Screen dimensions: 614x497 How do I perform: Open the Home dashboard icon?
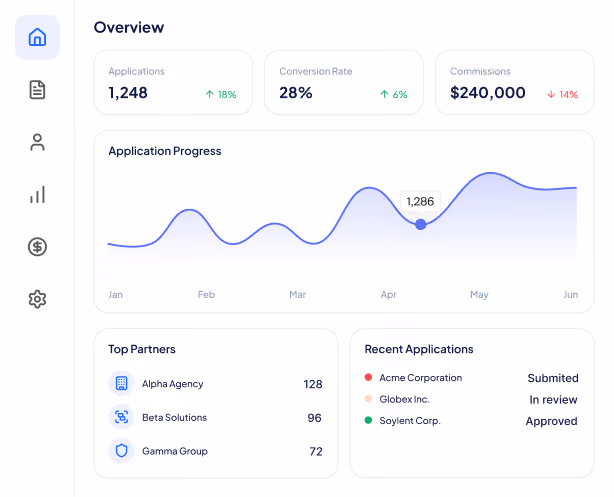(37, 37)
